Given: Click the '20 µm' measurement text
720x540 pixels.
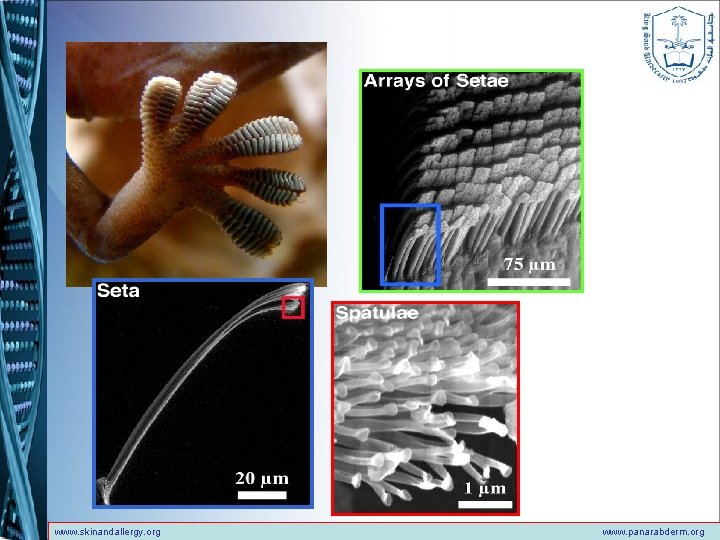Looking at the screenshot, I should [262, 478].
